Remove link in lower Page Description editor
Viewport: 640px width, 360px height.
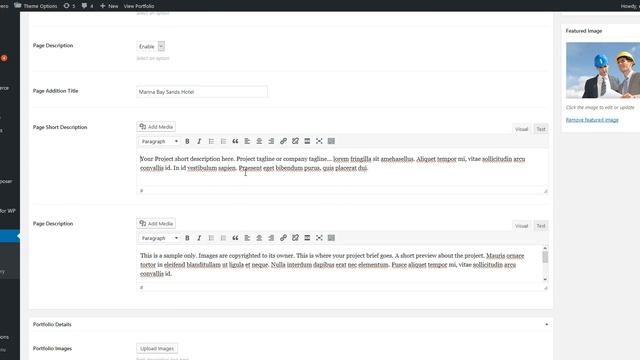point(295,238)
